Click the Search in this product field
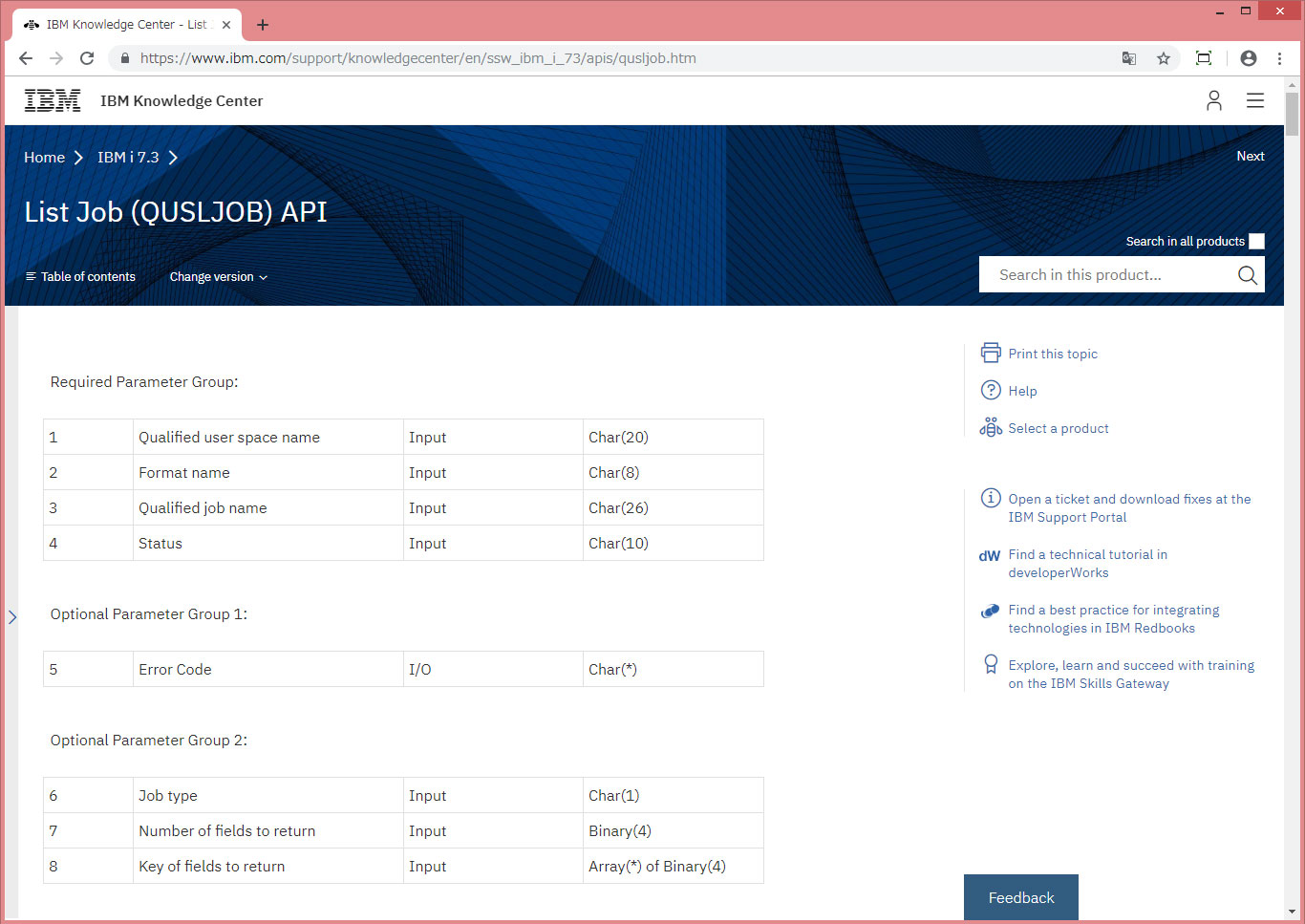1305x924 pixels. 1108,275
